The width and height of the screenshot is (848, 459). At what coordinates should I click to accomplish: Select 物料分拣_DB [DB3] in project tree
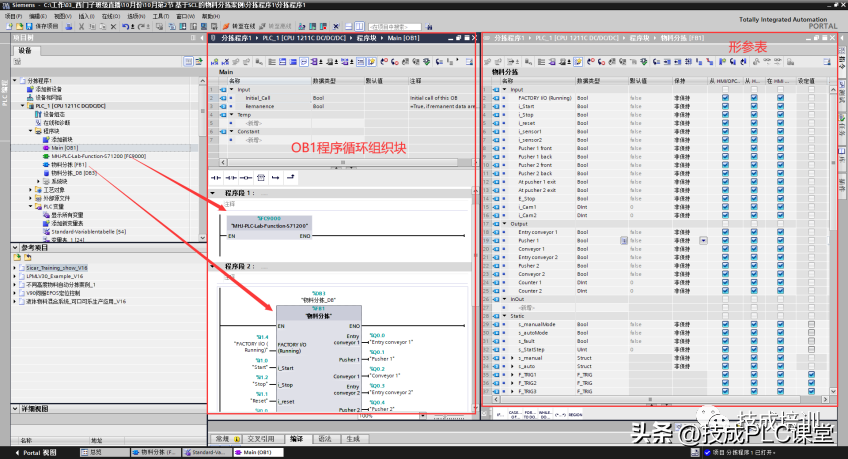[74, 173]
